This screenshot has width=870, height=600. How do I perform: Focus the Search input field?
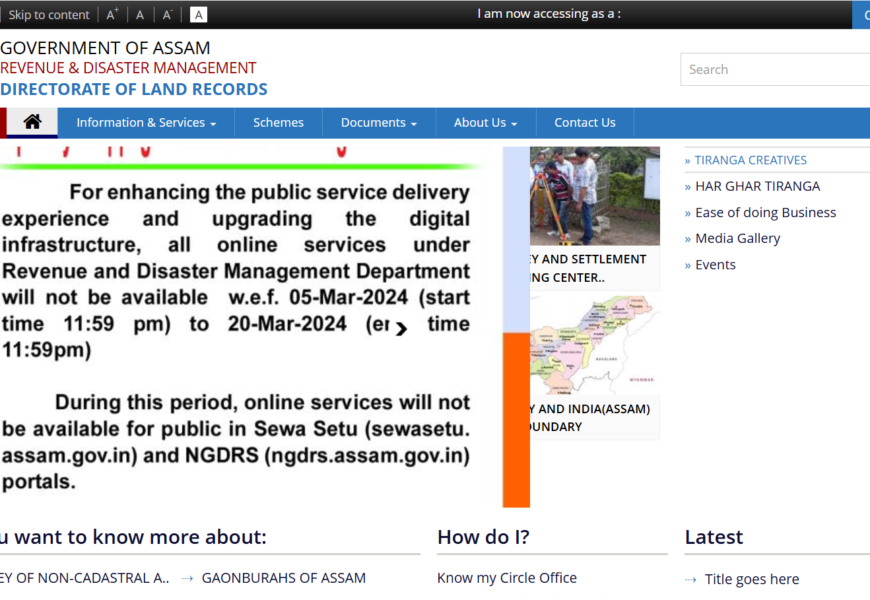775,69
